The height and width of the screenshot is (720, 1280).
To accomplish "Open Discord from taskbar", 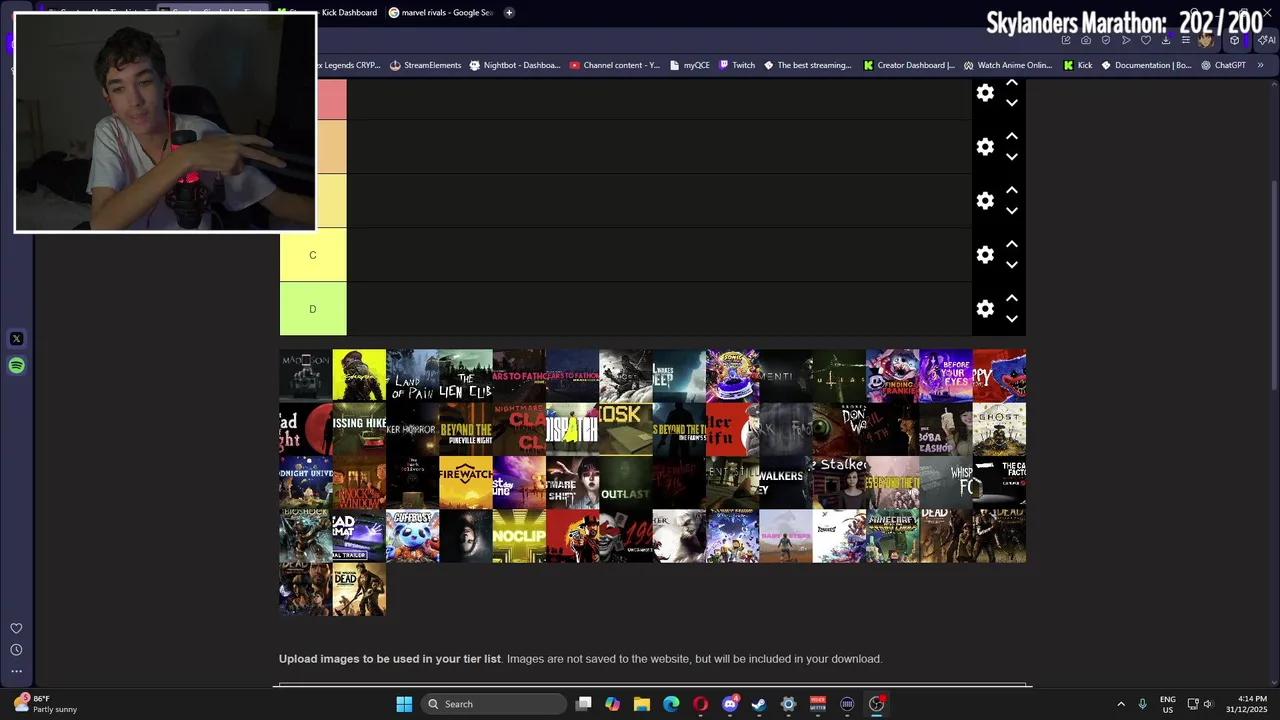I will (730, 704).
